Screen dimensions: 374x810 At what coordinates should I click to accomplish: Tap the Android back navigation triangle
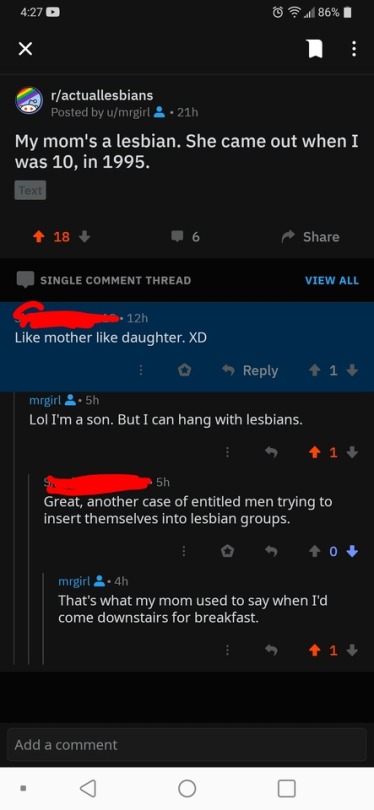tap(88, 788)
